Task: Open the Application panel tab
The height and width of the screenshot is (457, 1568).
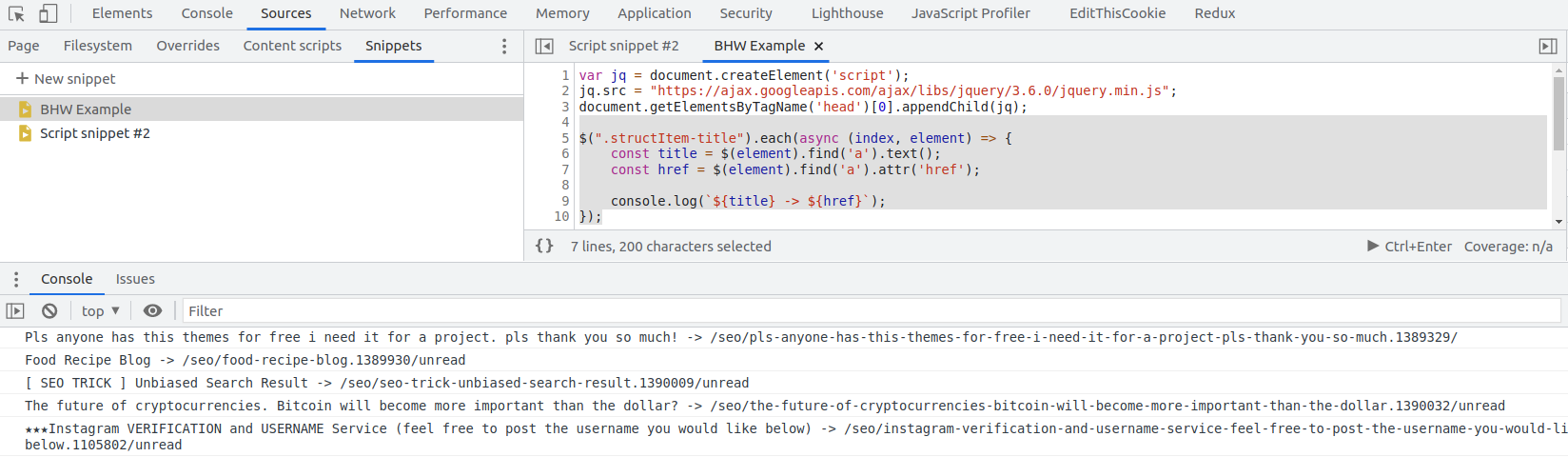Action: click(654, 13)
